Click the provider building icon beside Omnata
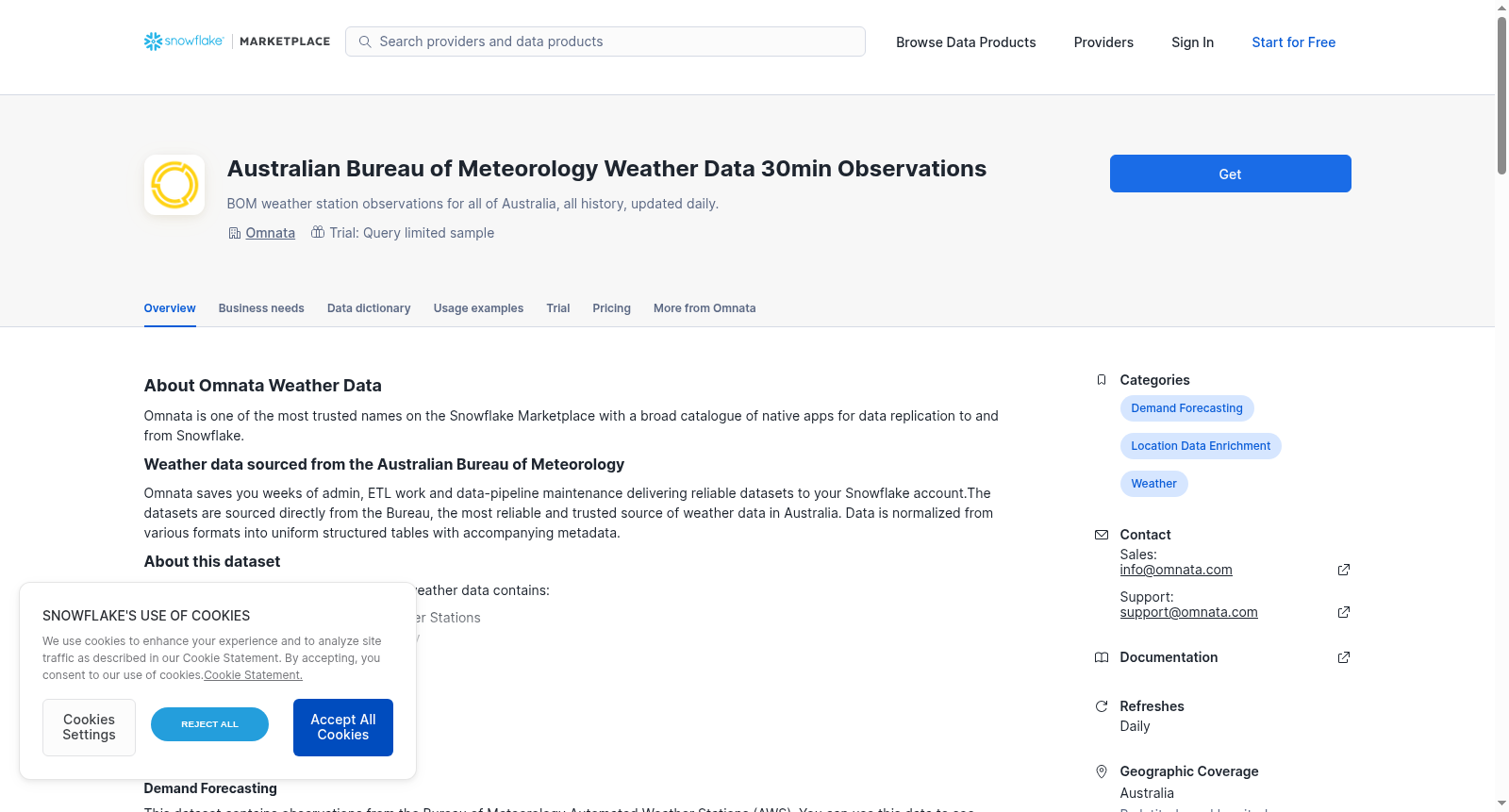Image resolution: width=1509 pixels, height=812 pixels. pyautogui.click(x=235, y=233)
